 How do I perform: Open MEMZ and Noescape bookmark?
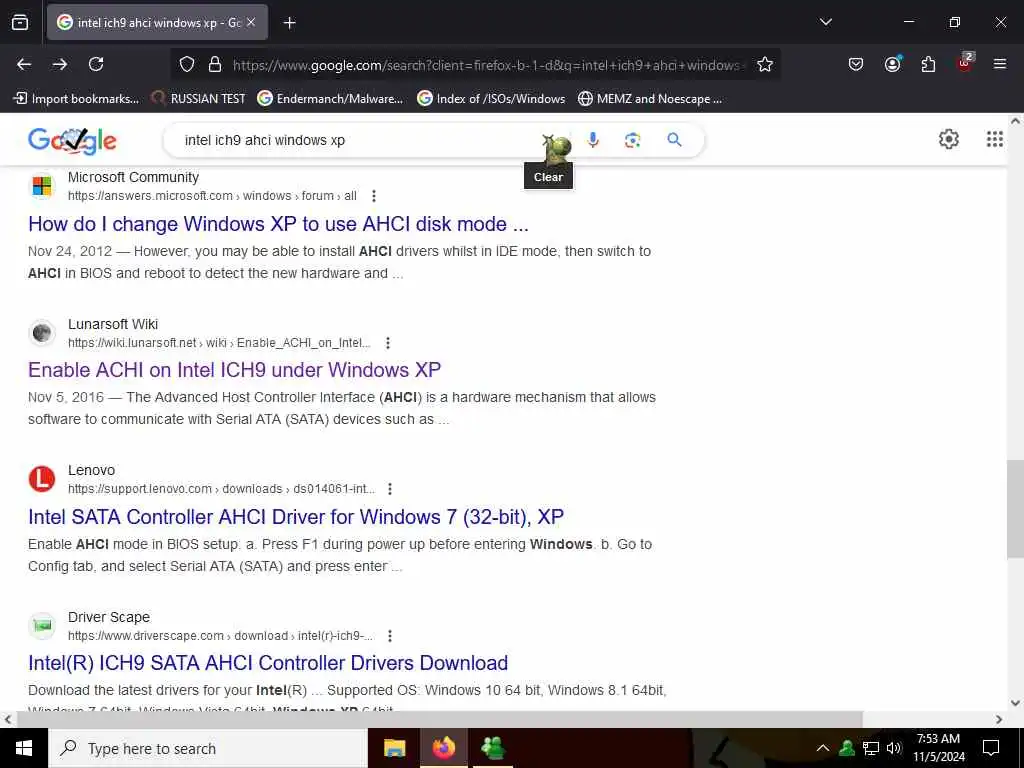click(x=650, y=99)
